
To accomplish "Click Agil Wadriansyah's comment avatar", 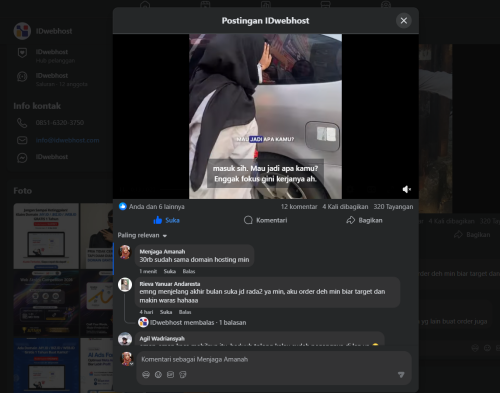I will coord(125,339).
